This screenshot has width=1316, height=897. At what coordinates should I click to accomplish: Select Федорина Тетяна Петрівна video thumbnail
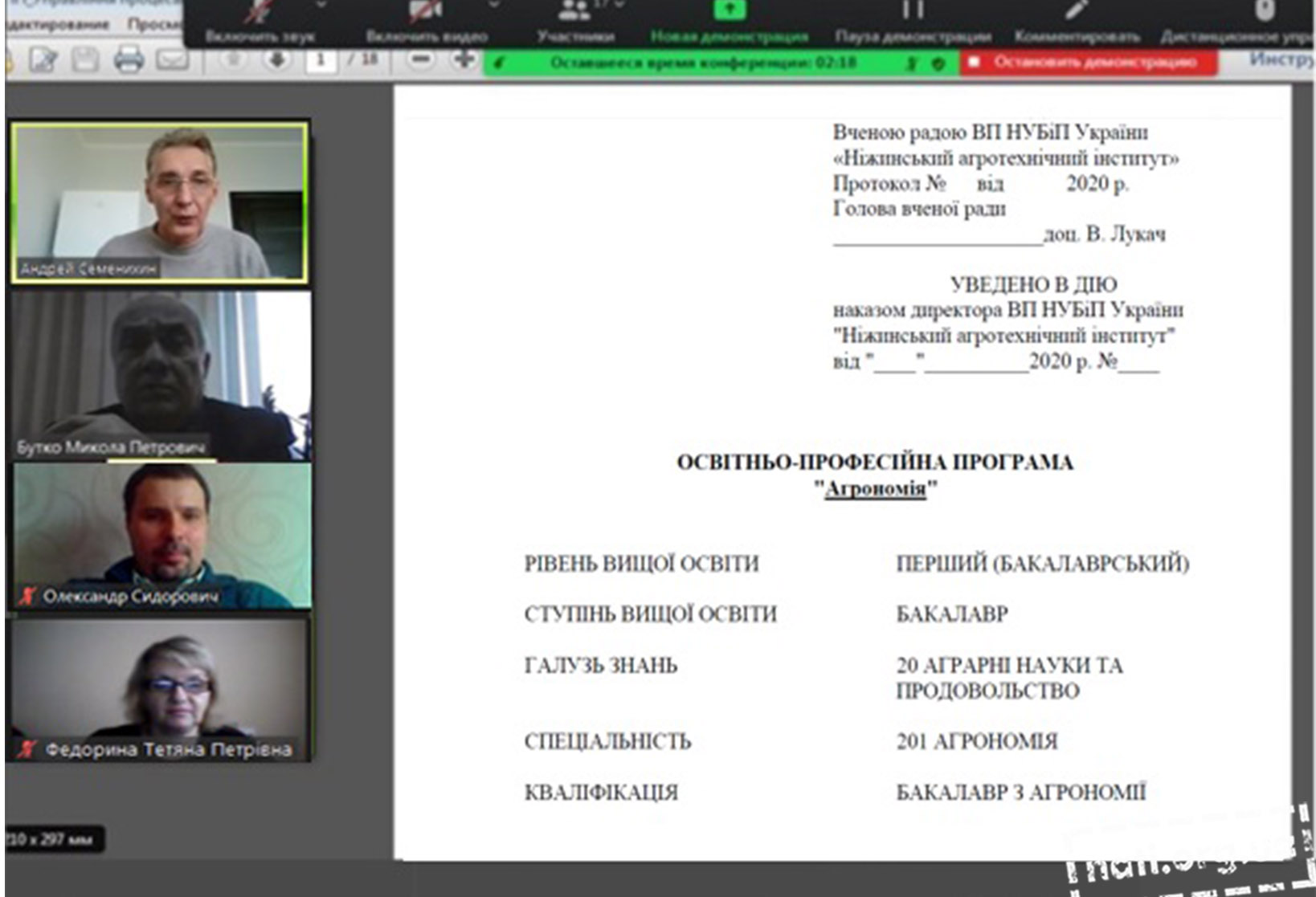tap(160, 689)
